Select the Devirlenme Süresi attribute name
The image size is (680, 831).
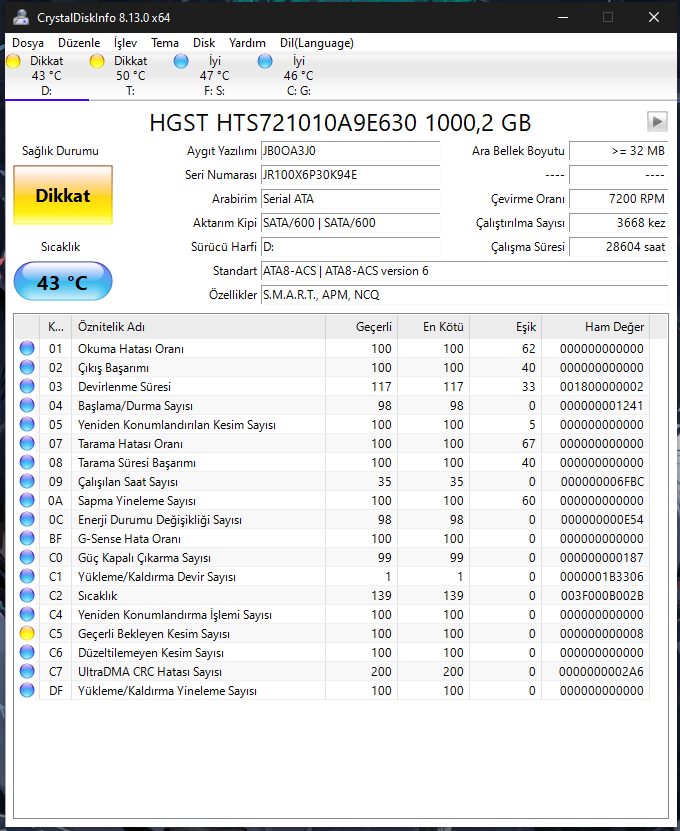pos(125,387)
